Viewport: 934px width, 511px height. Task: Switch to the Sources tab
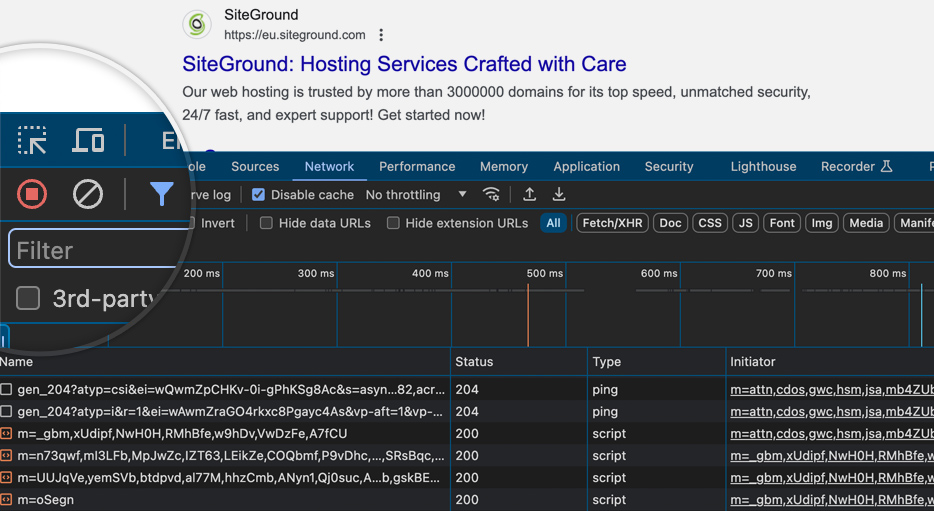click(255, 167)
